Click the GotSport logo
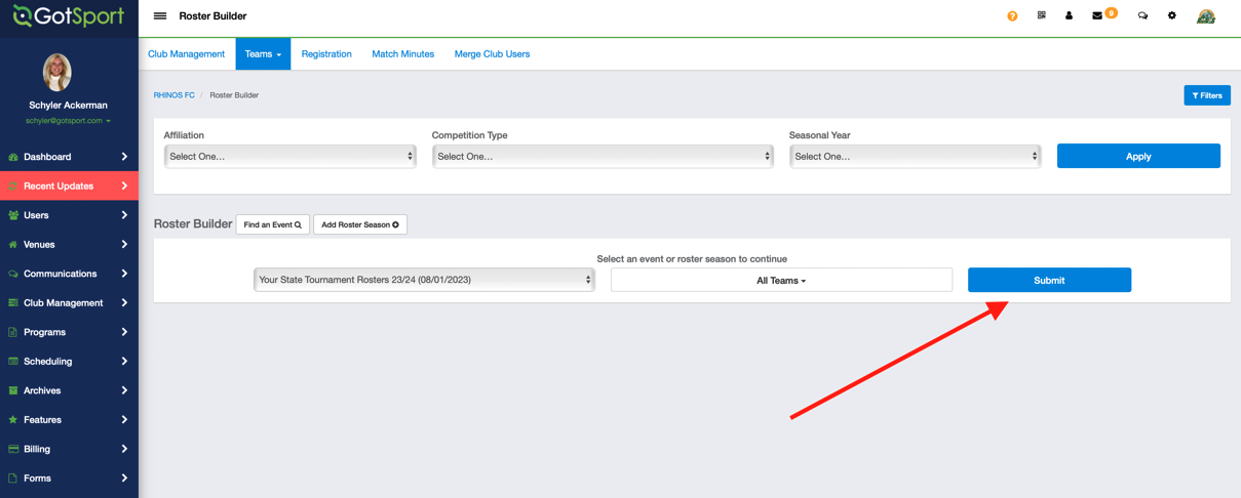 tap(69, 16)
